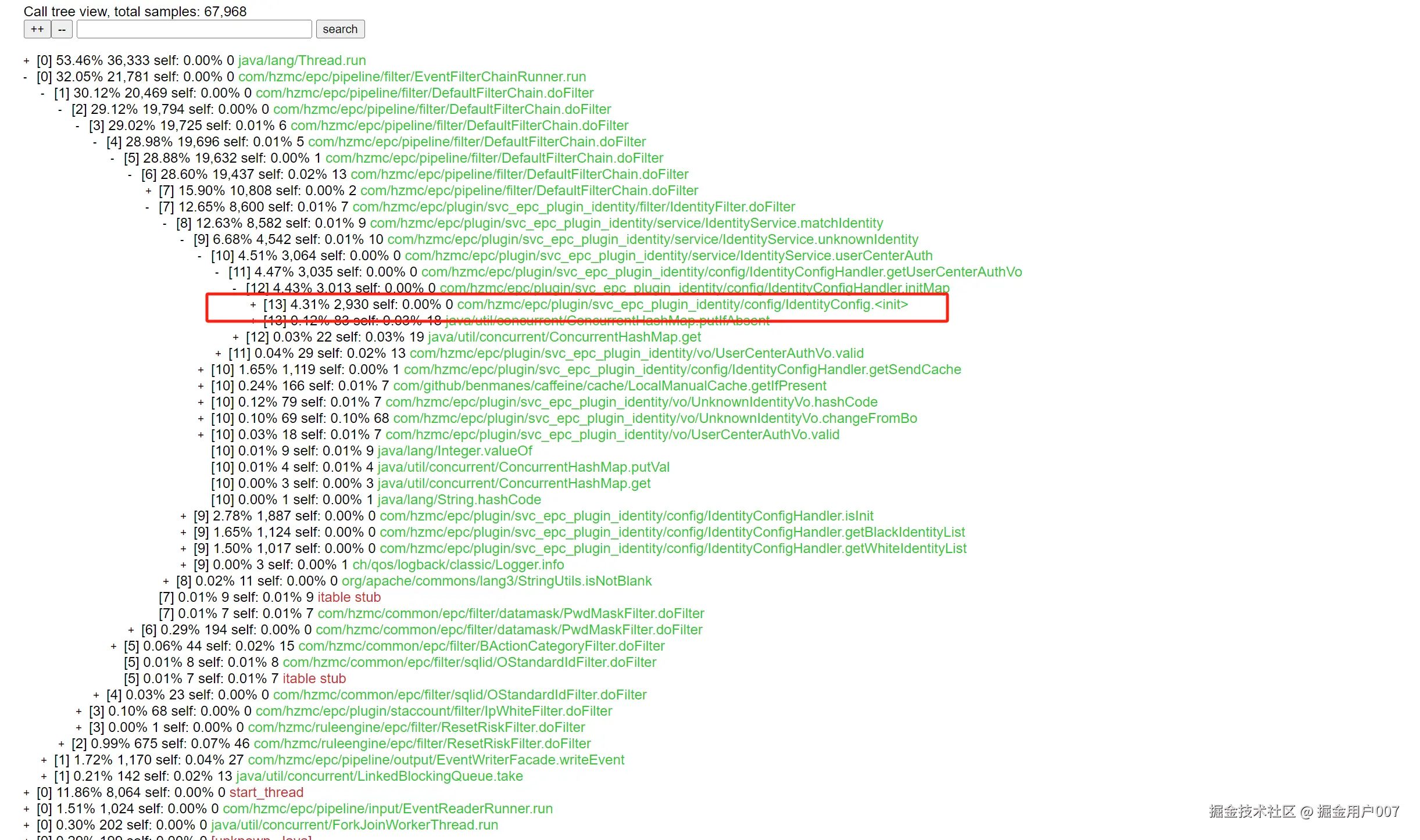The width and height of the screenshot is (1420, 840).
Task: Click the search button
Action: point(340,29)
